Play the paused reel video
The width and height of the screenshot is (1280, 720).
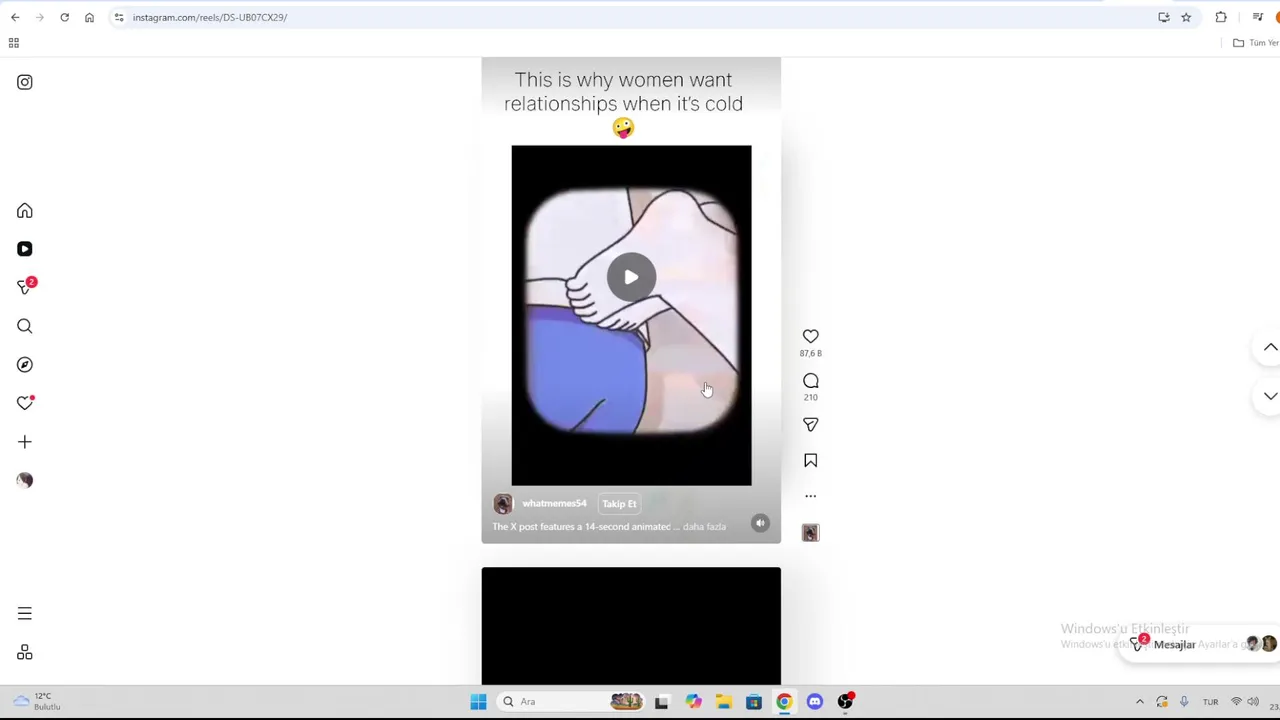click(x=631, y=277)
